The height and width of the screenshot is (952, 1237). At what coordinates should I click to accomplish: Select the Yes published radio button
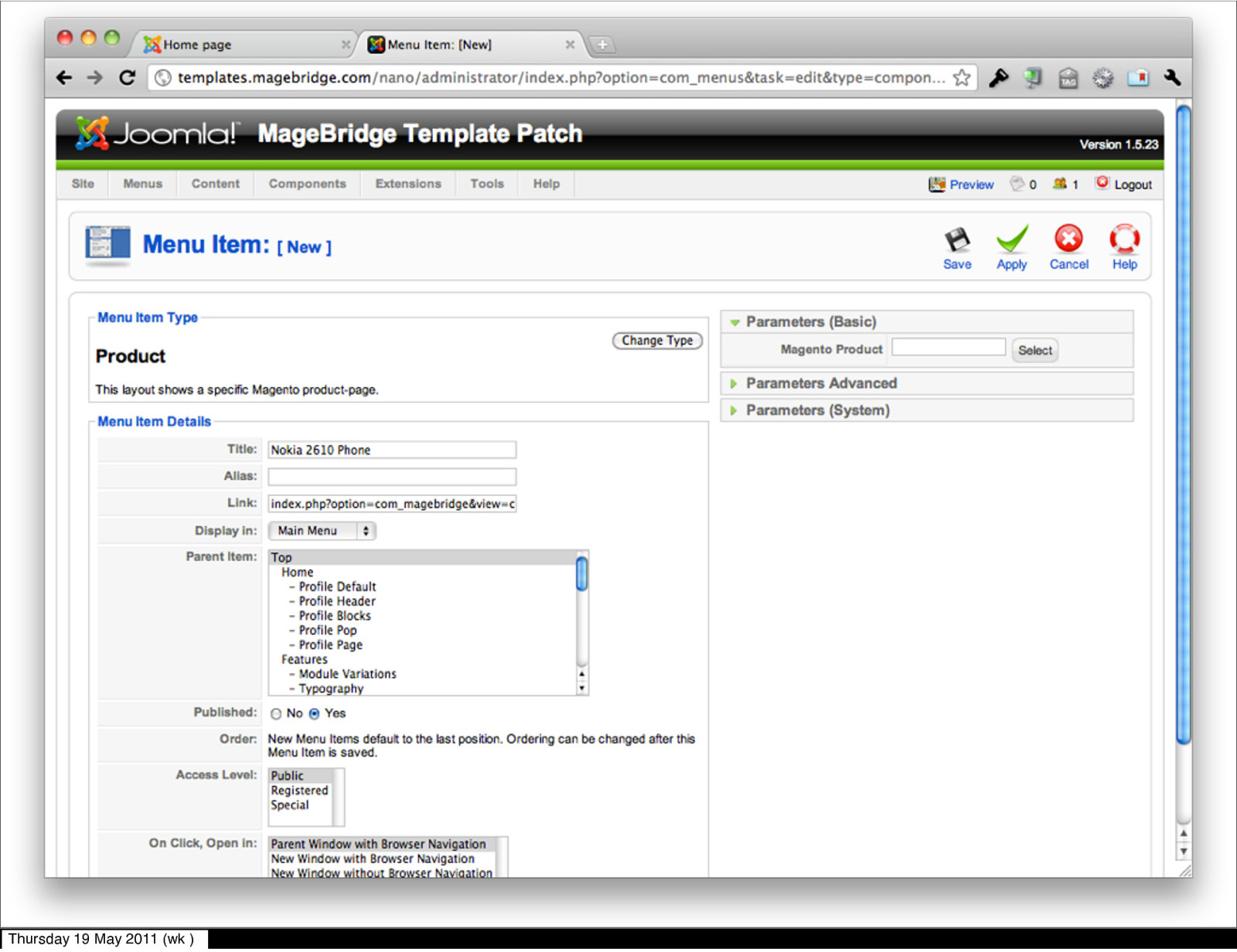point(314,714)
